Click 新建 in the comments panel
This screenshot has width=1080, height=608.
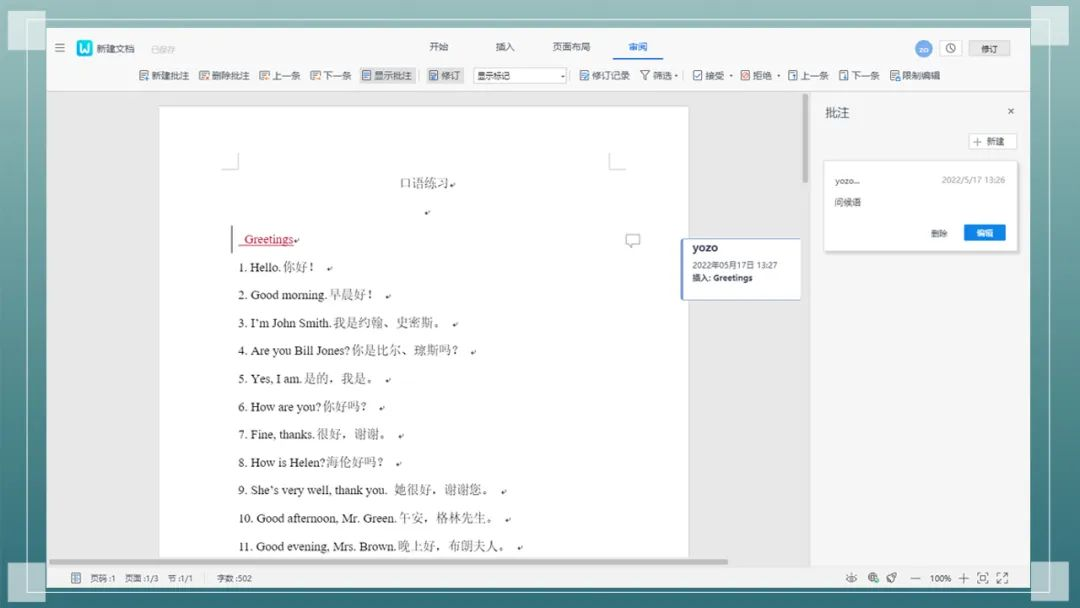991,141
